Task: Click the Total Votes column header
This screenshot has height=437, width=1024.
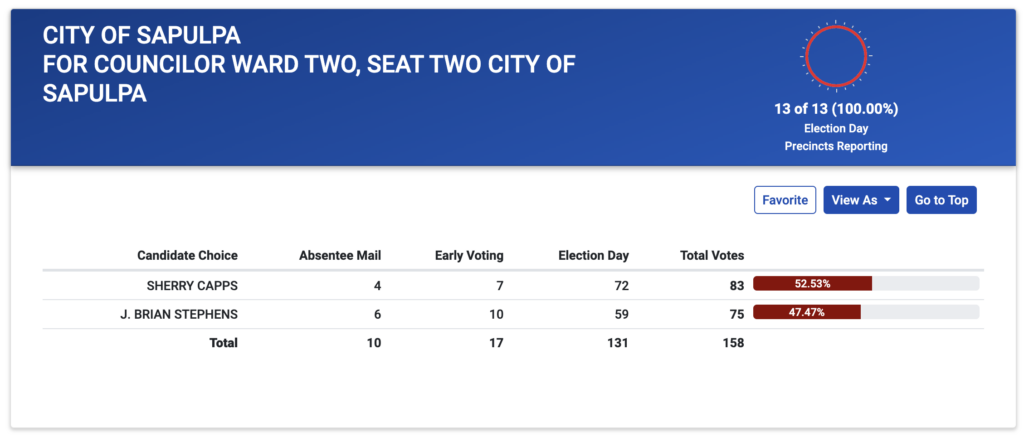Action: [x=712, y=256]
